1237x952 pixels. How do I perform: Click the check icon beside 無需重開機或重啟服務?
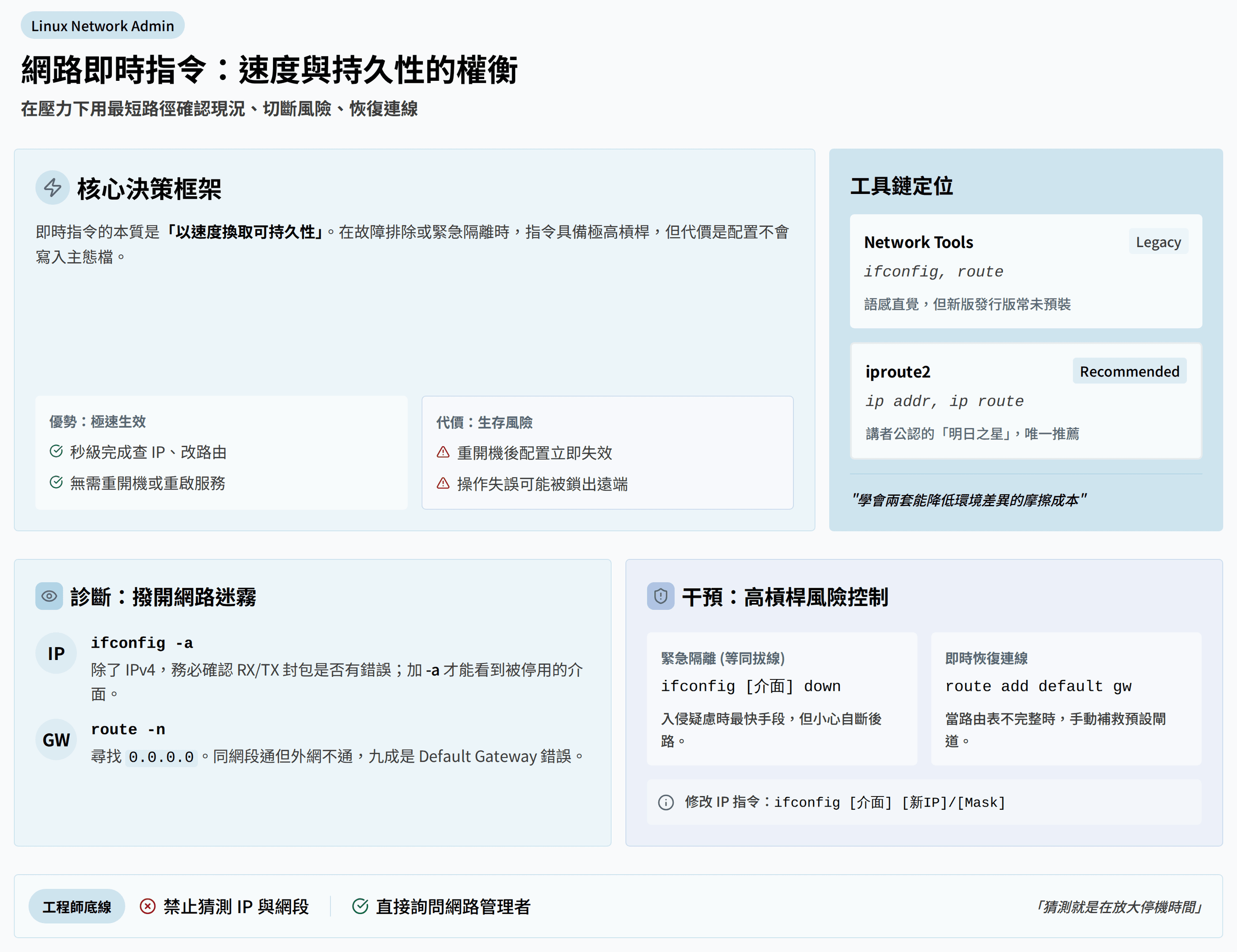point(56,482)
